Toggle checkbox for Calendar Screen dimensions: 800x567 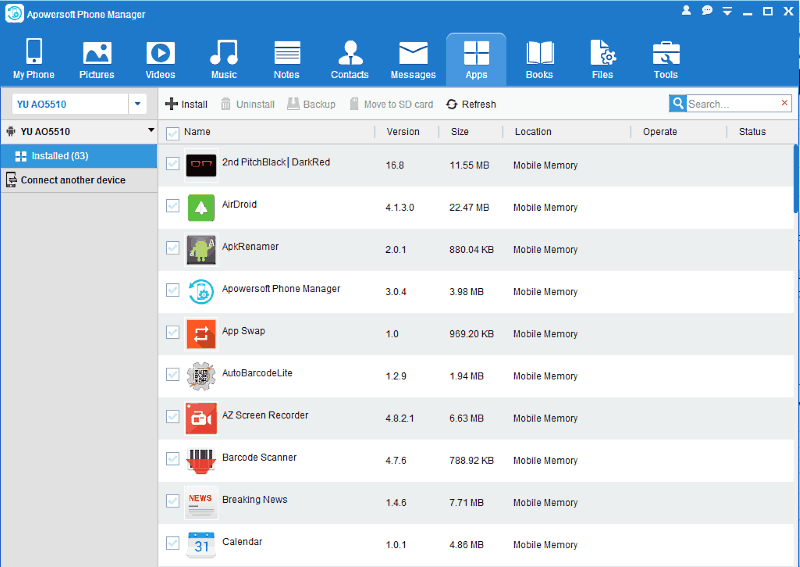(x=172, y=544)
